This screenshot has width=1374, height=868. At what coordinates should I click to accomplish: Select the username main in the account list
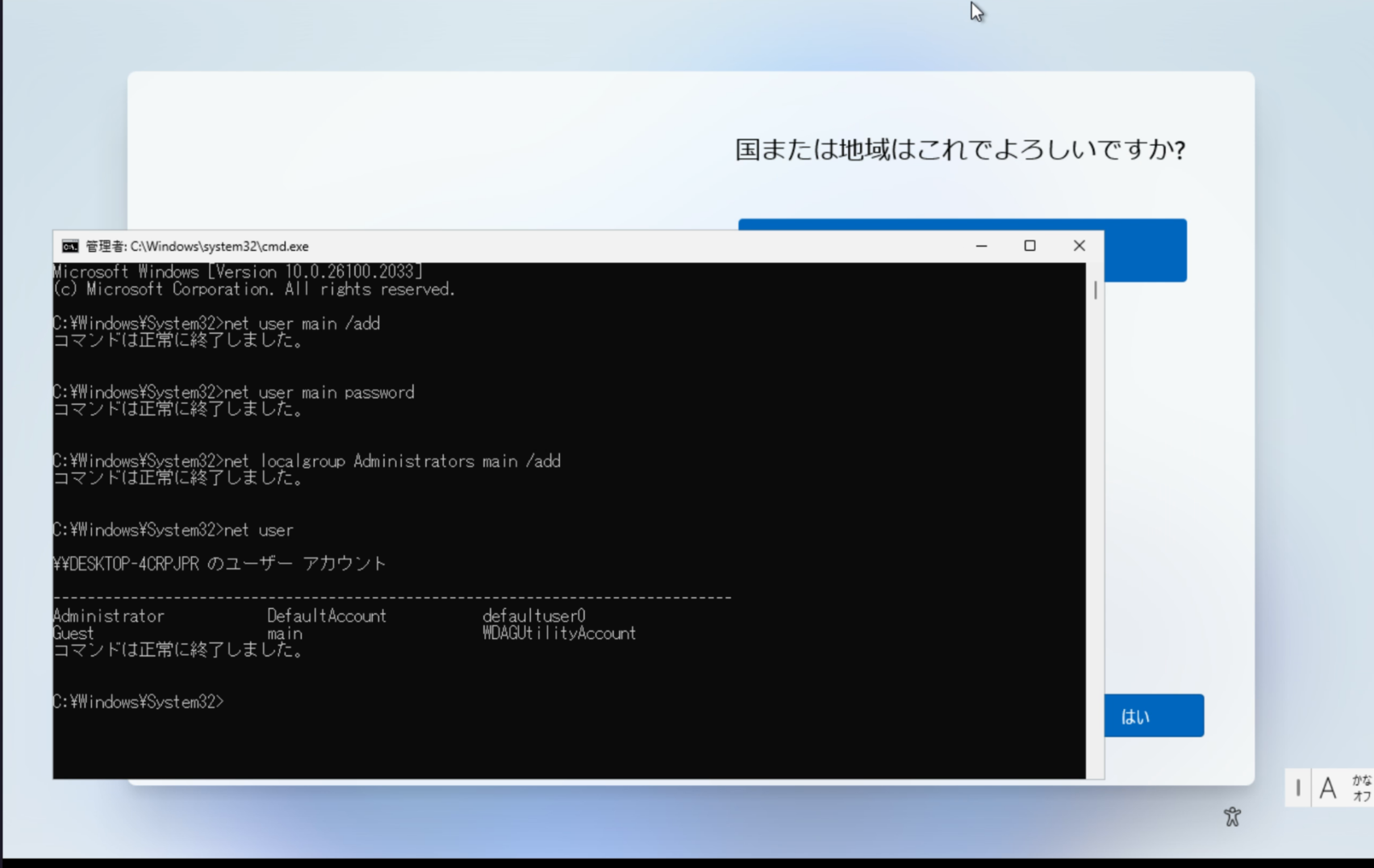point(285,633)
